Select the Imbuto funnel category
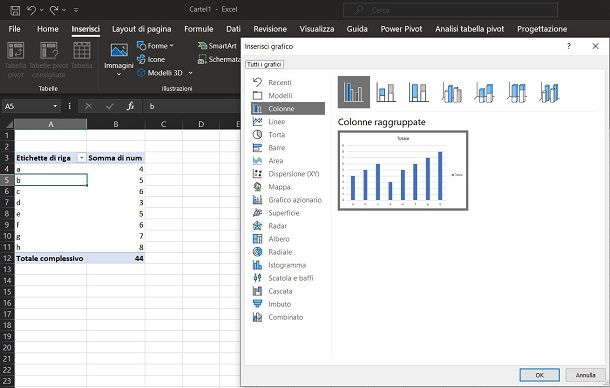Screen dimensions: 610x388 pyautogui.click(x=288, y=304)
